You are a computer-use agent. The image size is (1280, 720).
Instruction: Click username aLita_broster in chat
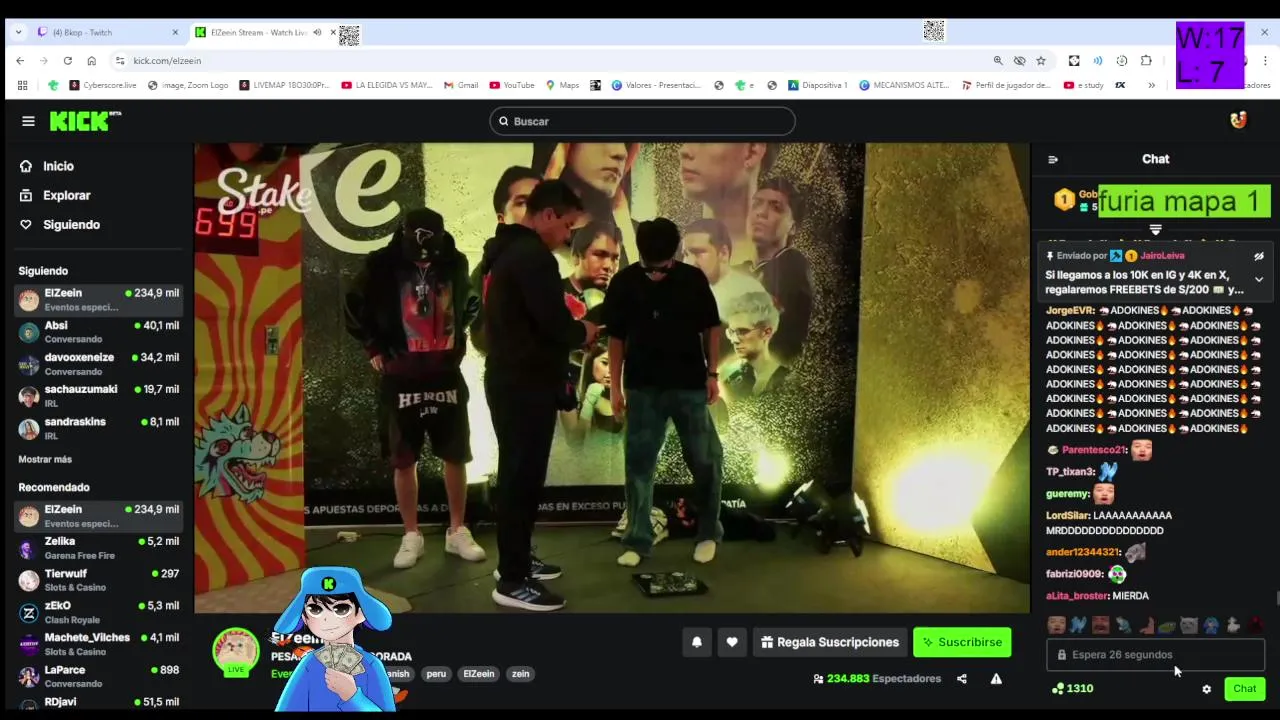coord(1077,596)
